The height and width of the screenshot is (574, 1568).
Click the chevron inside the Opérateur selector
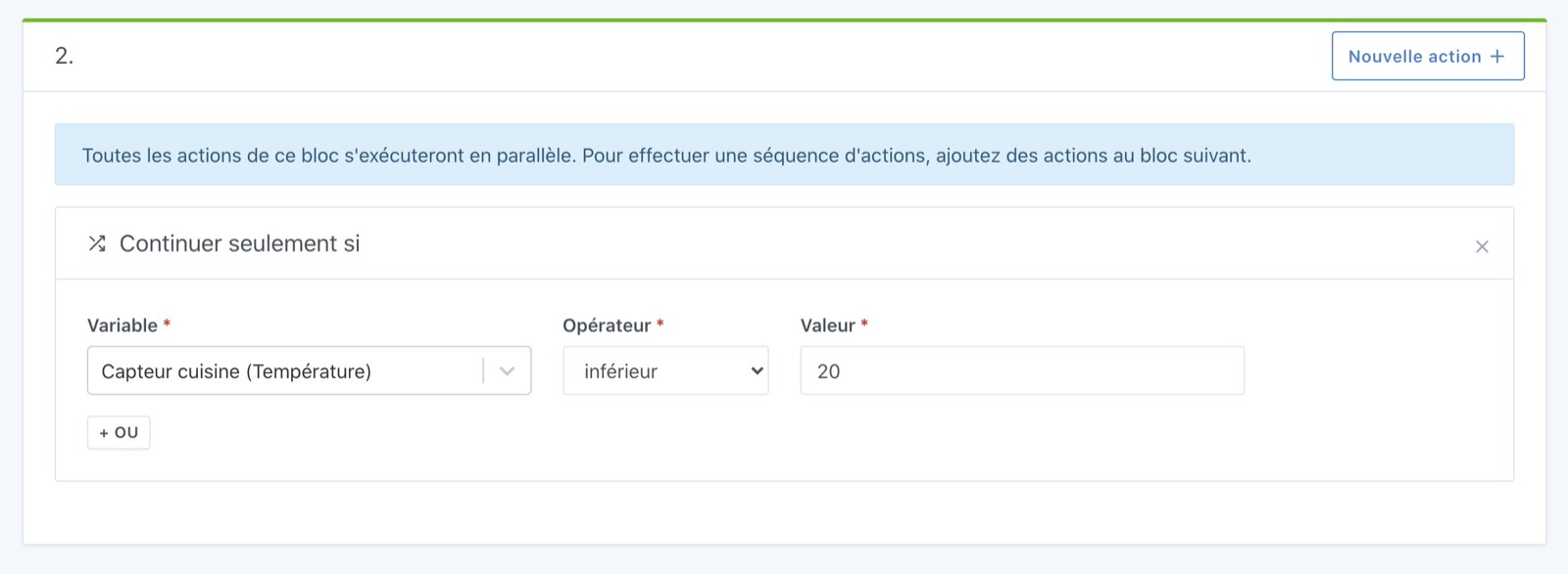point(757,370)
